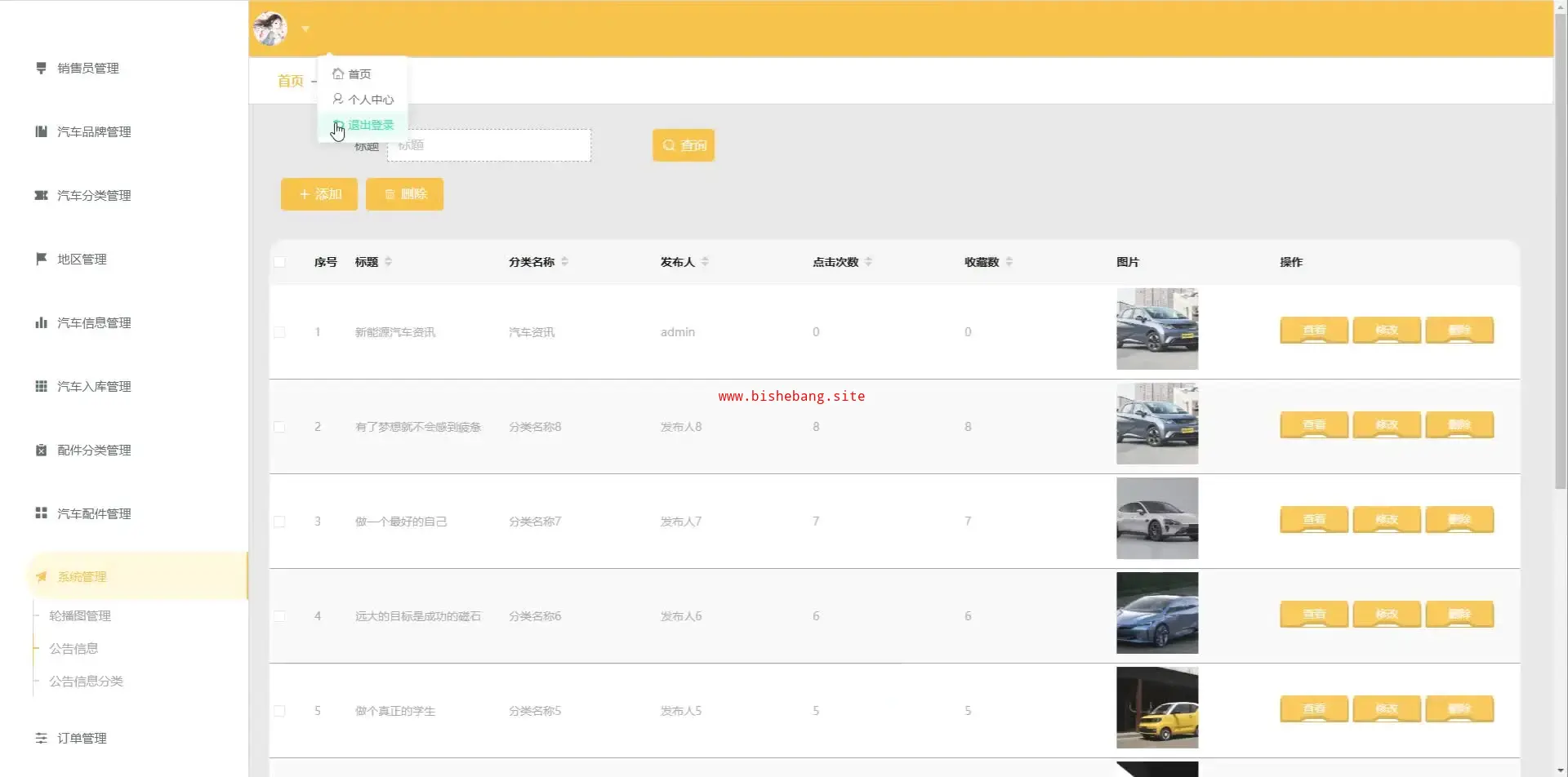Click the user avatar in header
The image size is (1568, 777).
click(x=270, y=29)
